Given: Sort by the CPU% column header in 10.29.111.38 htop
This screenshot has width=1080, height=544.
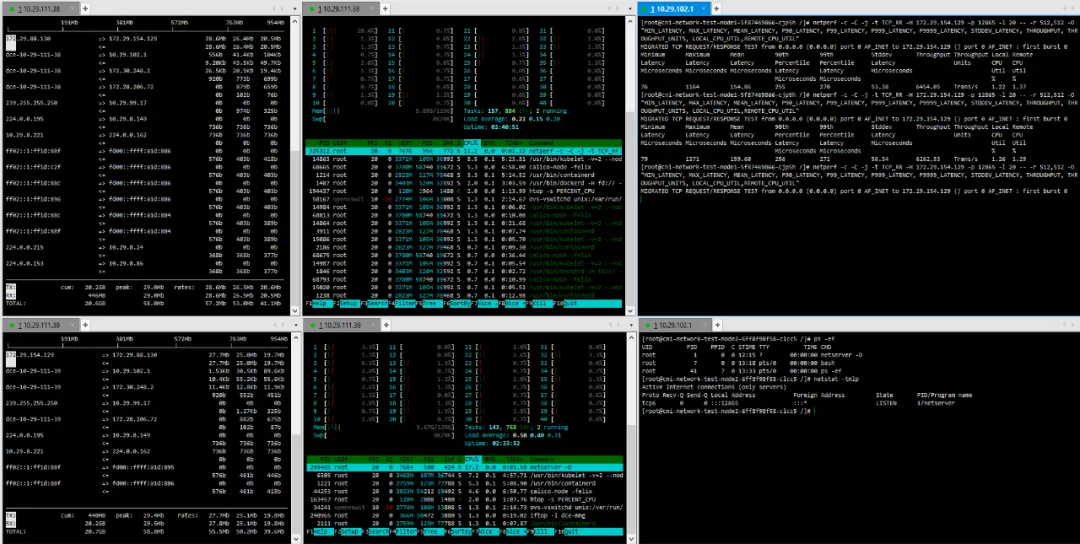Looking at the screenshot, I should 472,143.
